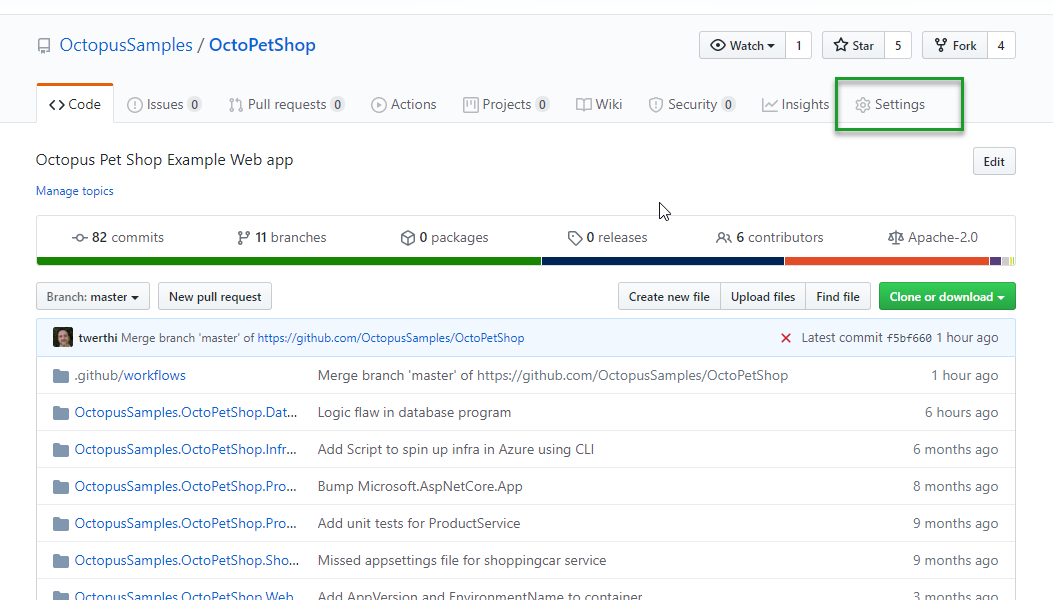Viewport: 1053px width, 601px height.
Task: Go to the Issues tab
Action: tap(164, 105)
